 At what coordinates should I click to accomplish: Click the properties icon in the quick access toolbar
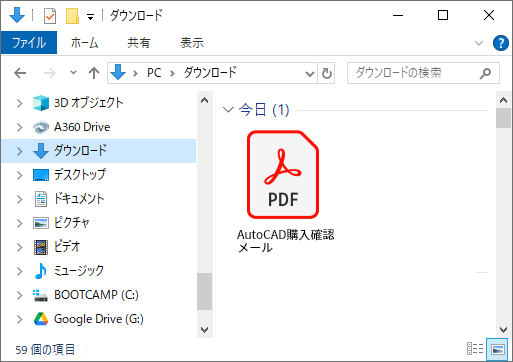50,16
